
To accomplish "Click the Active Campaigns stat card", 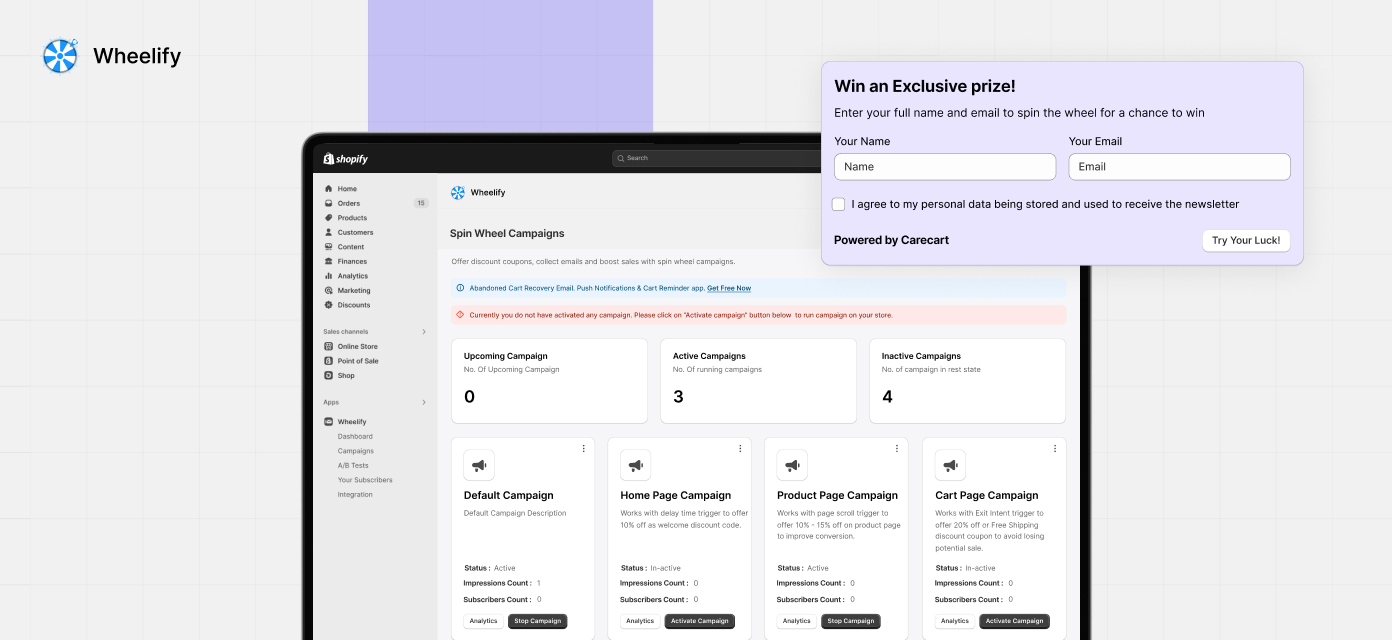I will pyautogui.click(x=758, y=381).
